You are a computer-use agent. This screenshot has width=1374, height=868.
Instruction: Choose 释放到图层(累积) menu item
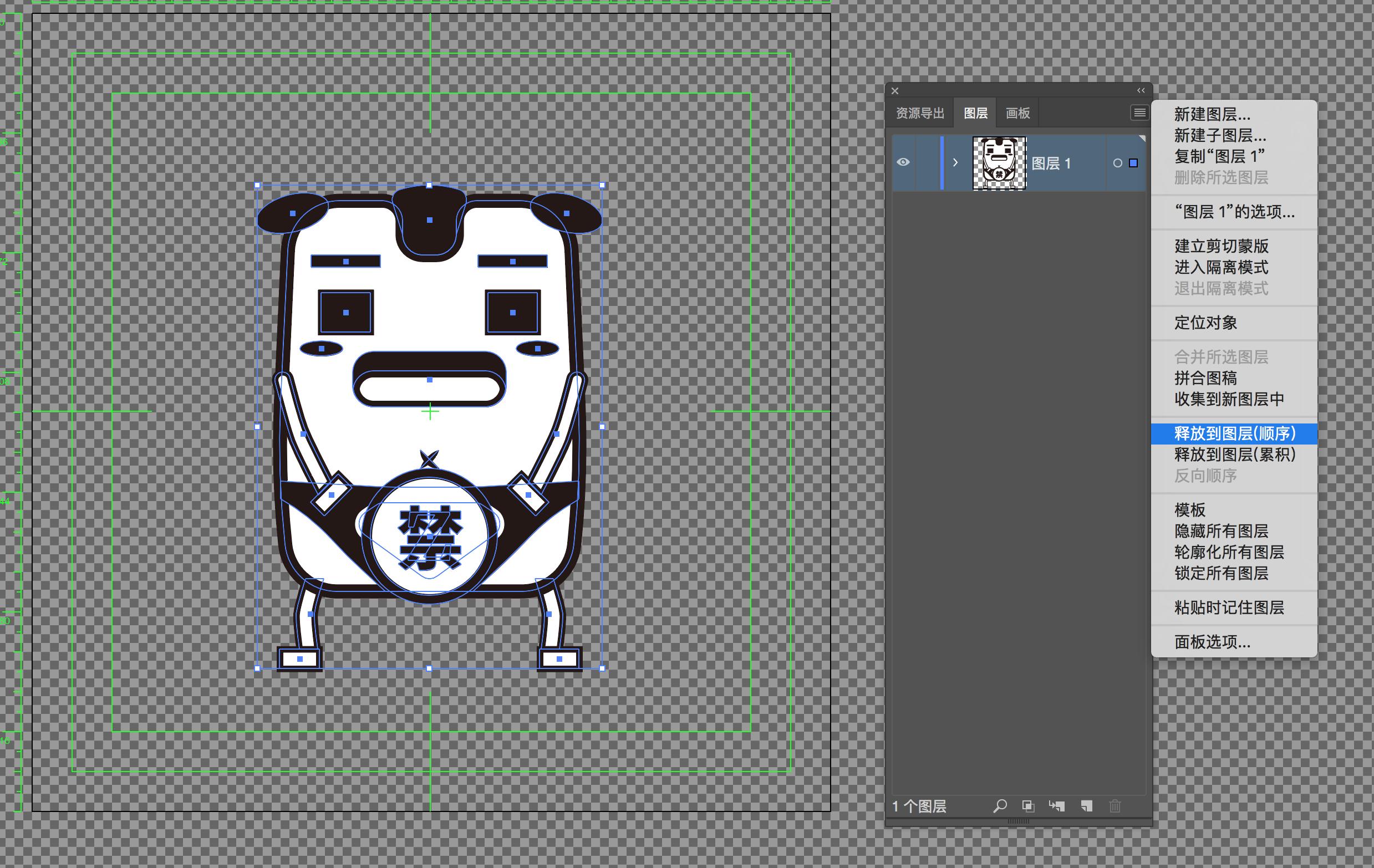pyautogui.click(x=1234, y=455)
